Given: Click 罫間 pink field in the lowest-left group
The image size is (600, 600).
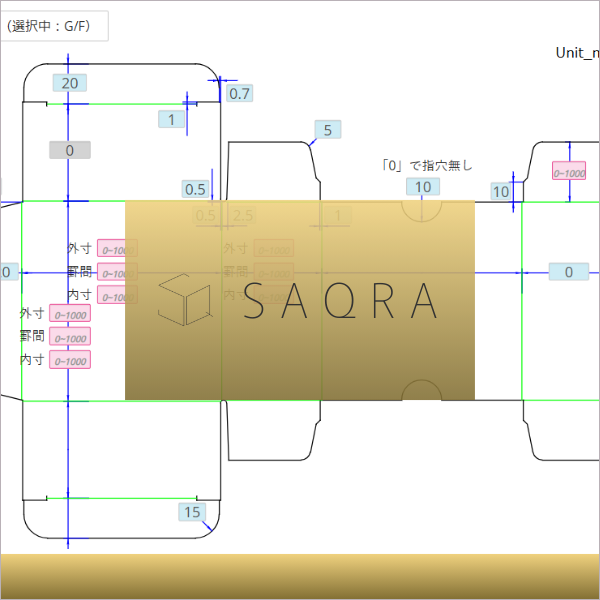Looking at the screenshot, I should pyautogui.click(x=70, y=336).
